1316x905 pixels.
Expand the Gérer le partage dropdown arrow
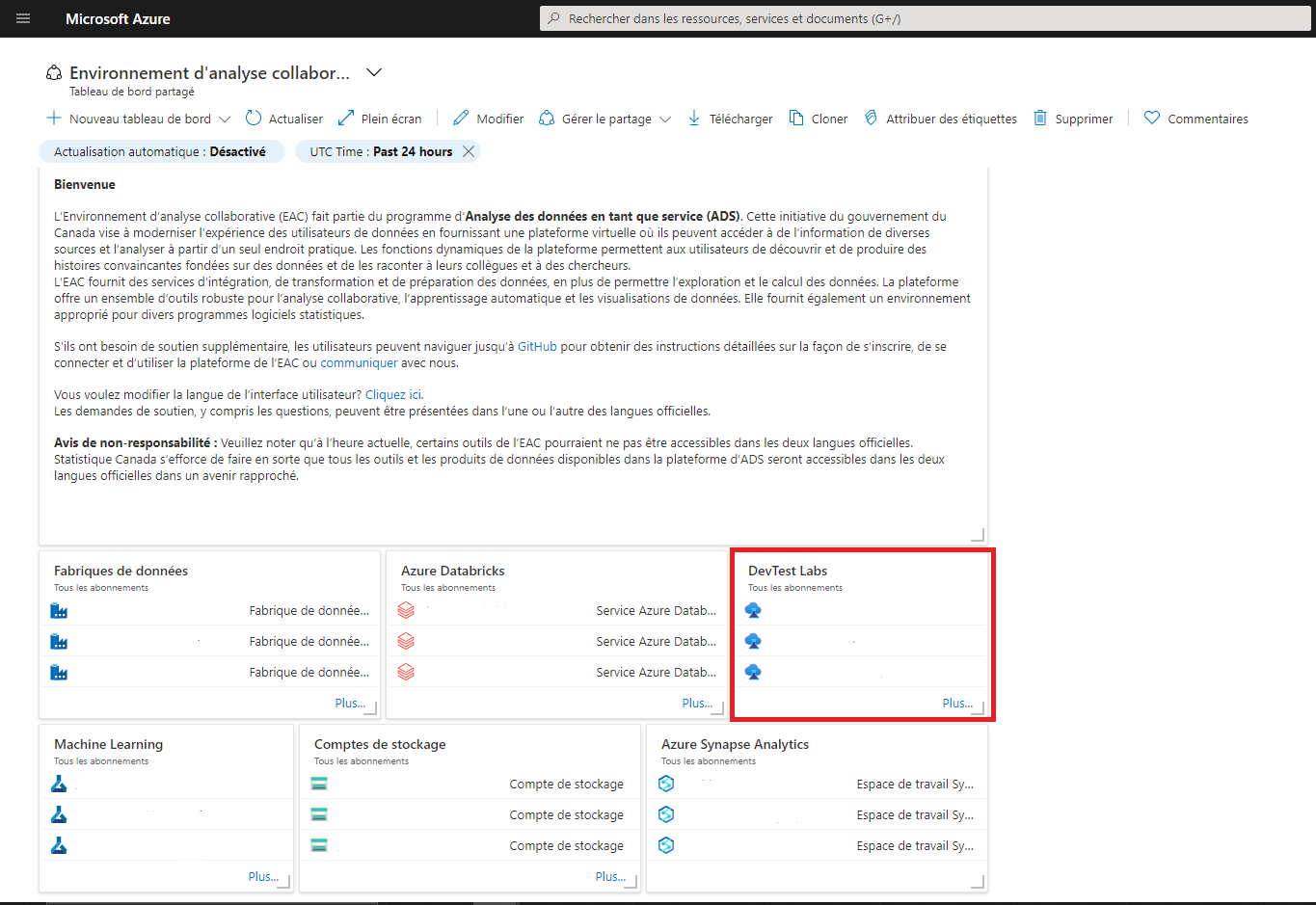(665, 120)
